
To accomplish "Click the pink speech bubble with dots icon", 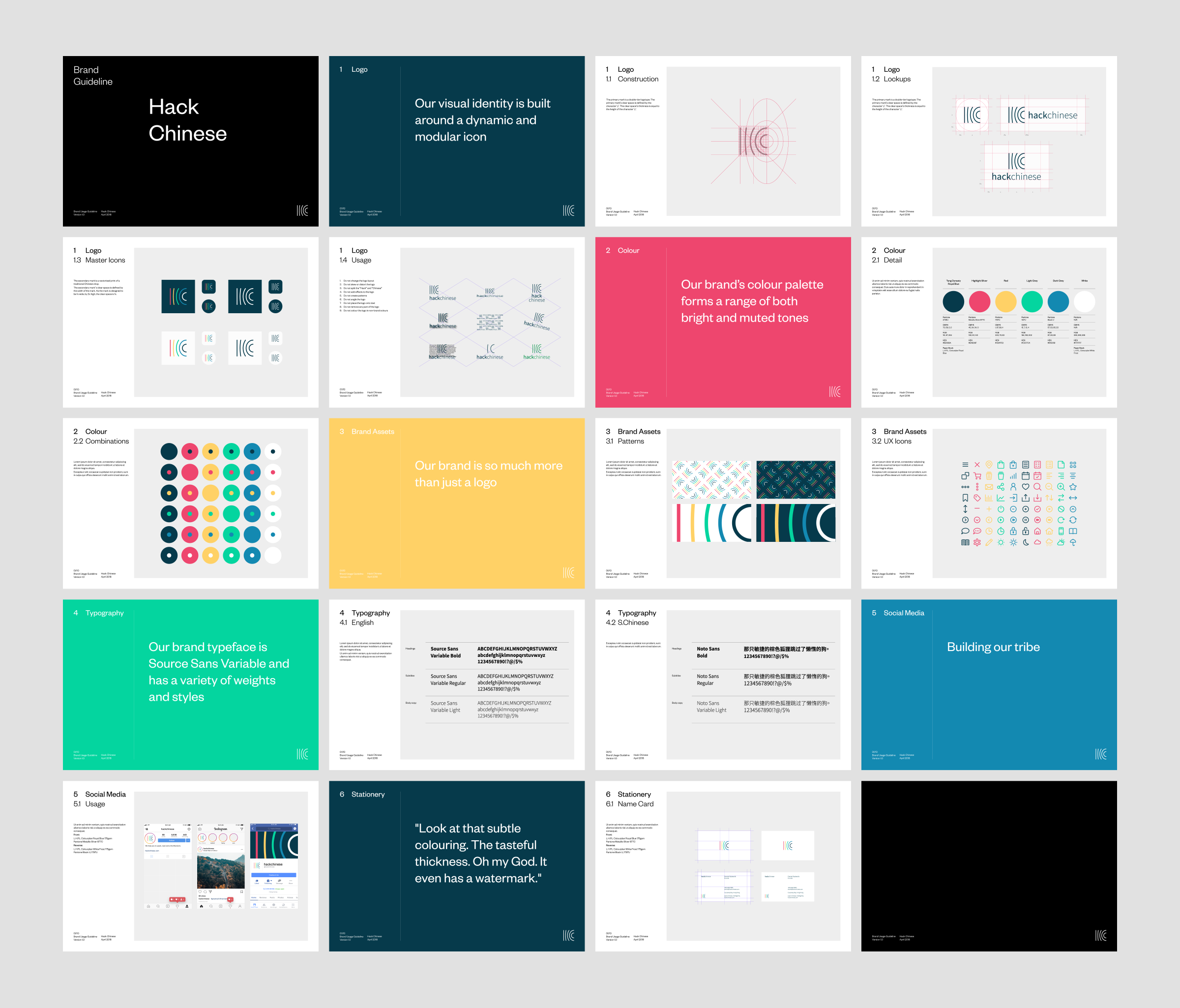I will tap(977, 532).
